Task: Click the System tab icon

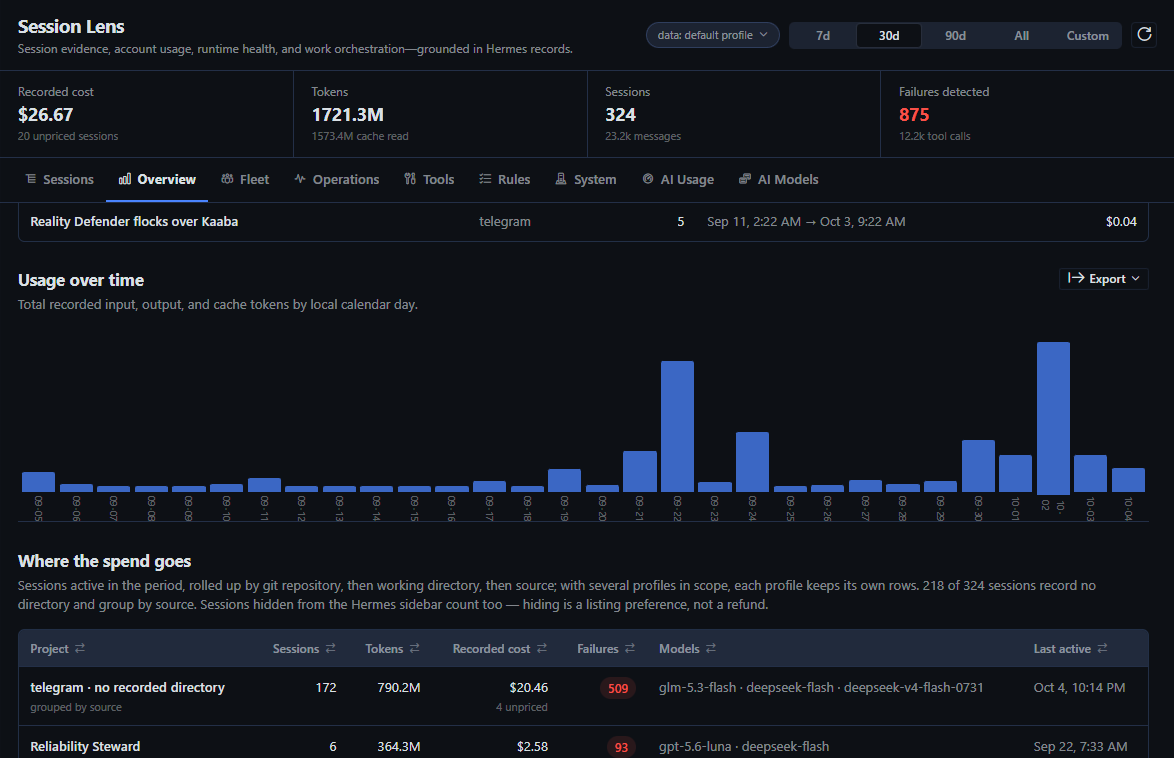Action: (x=561, y=179)
